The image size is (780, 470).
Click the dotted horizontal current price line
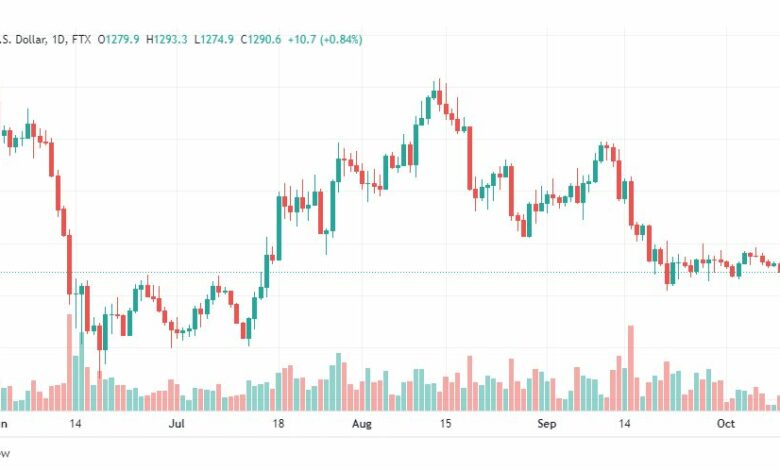point(390,273)
